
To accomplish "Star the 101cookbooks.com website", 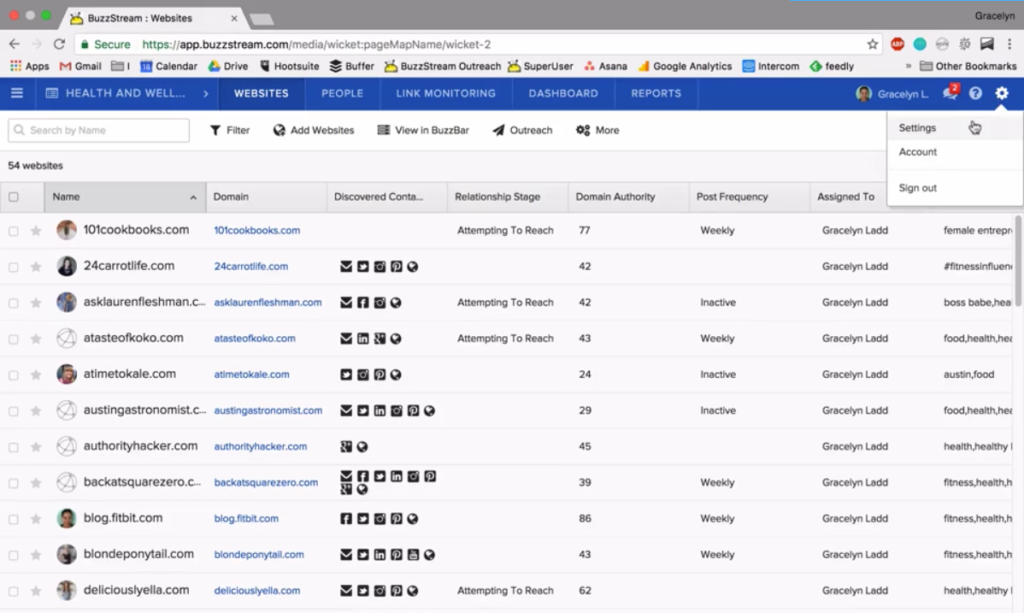I will [x=36, y=230].
